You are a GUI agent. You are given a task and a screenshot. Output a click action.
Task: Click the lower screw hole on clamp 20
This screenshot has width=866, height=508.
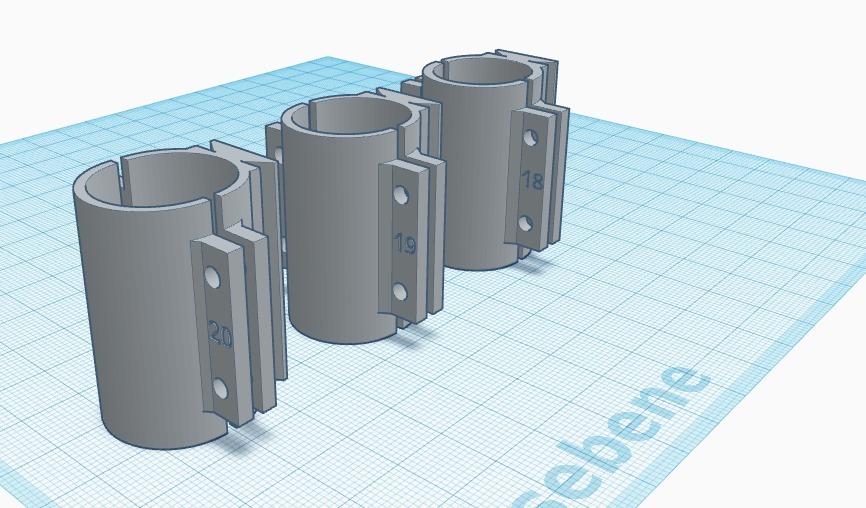coord(220,388)
